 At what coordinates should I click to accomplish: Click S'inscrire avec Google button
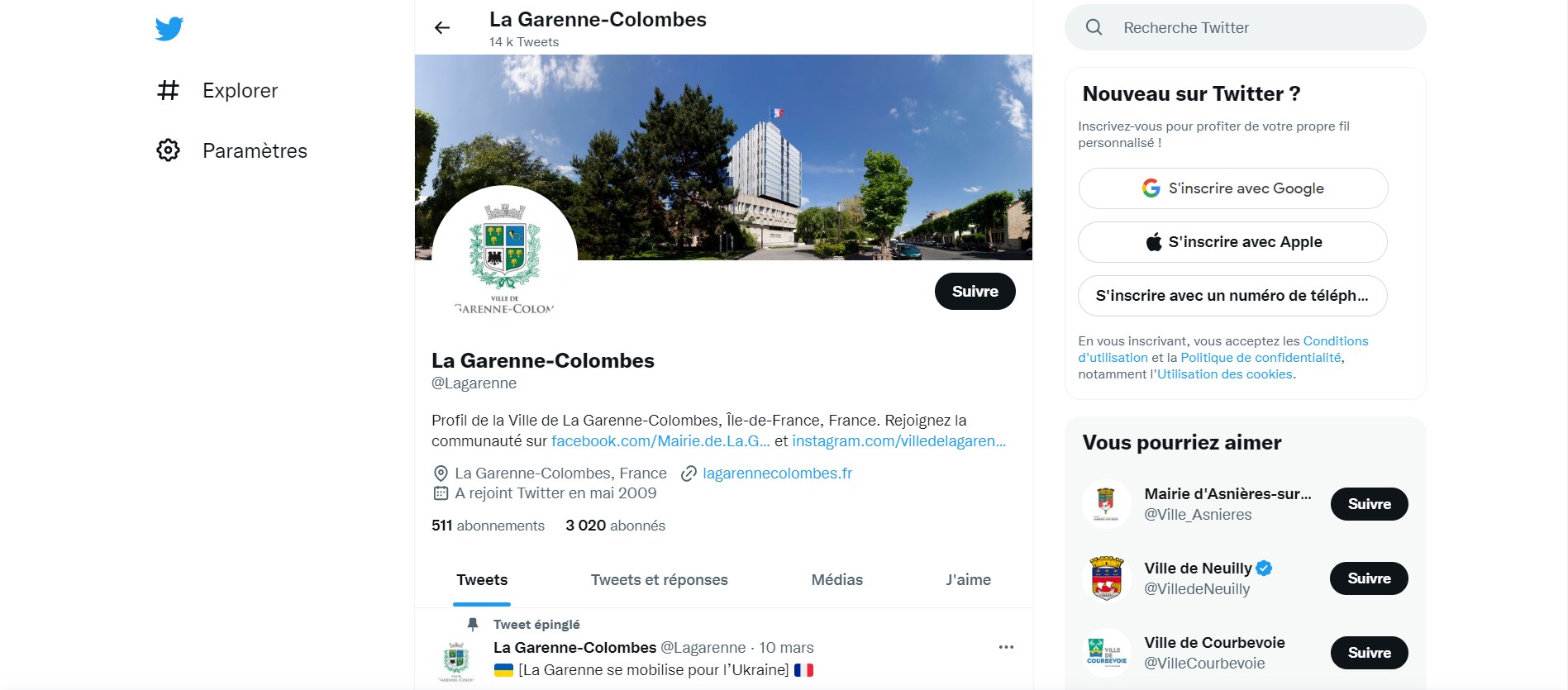pyautogui.click(x=1232, y=188)
